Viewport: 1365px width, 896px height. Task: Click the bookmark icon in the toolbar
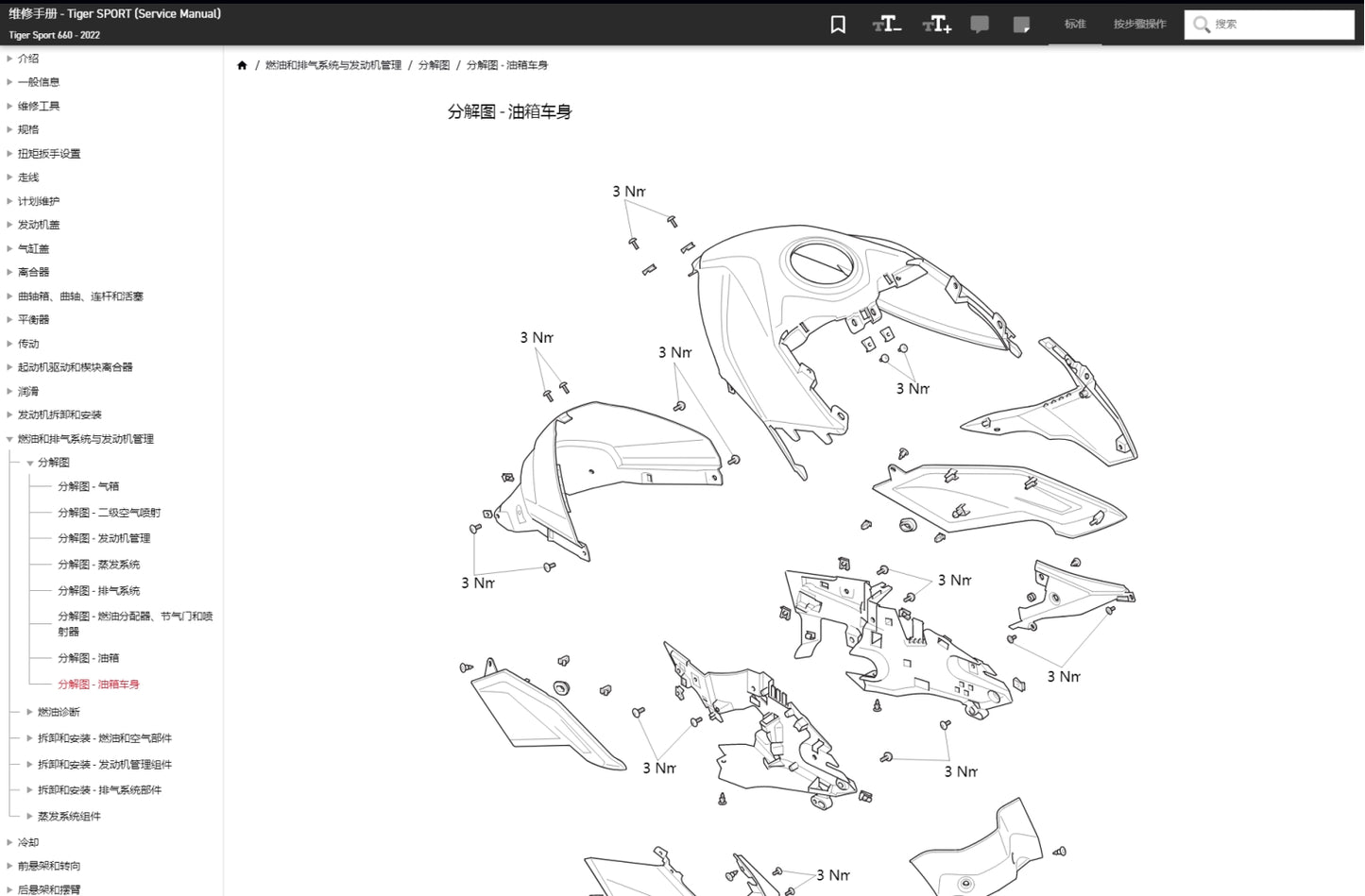[x=837, y=25]
